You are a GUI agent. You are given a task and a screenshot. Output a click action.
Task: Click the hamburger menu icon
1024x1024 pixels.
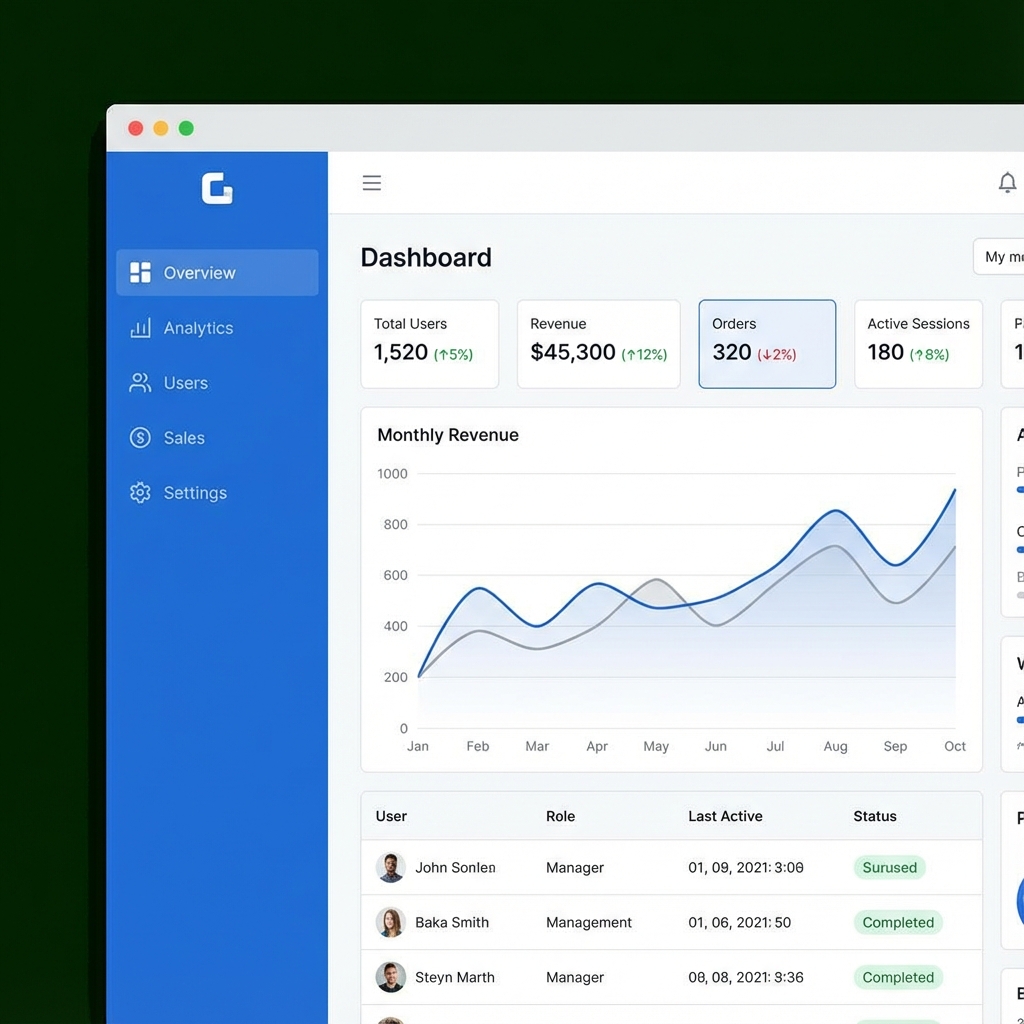click(x=372, y=183)
